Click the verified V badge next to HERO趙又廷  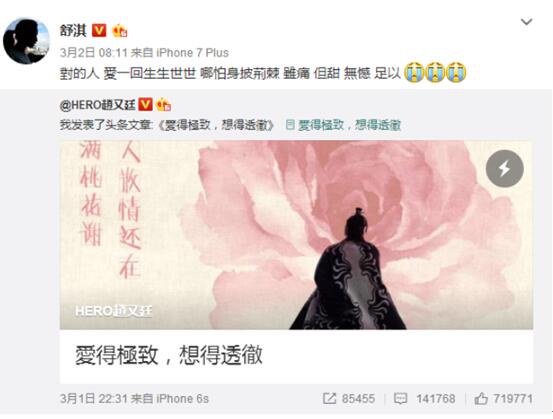[x=145, y=105]
